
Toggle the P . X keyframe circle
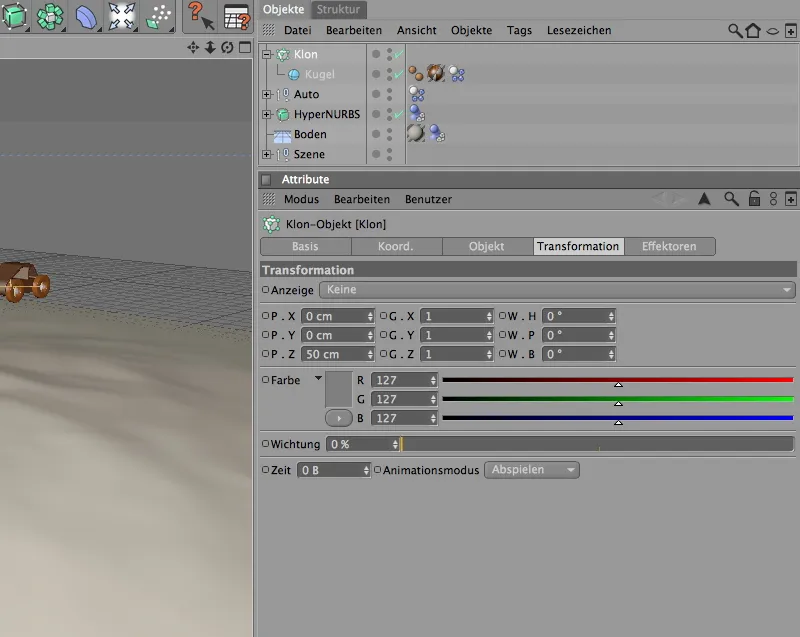266,316
